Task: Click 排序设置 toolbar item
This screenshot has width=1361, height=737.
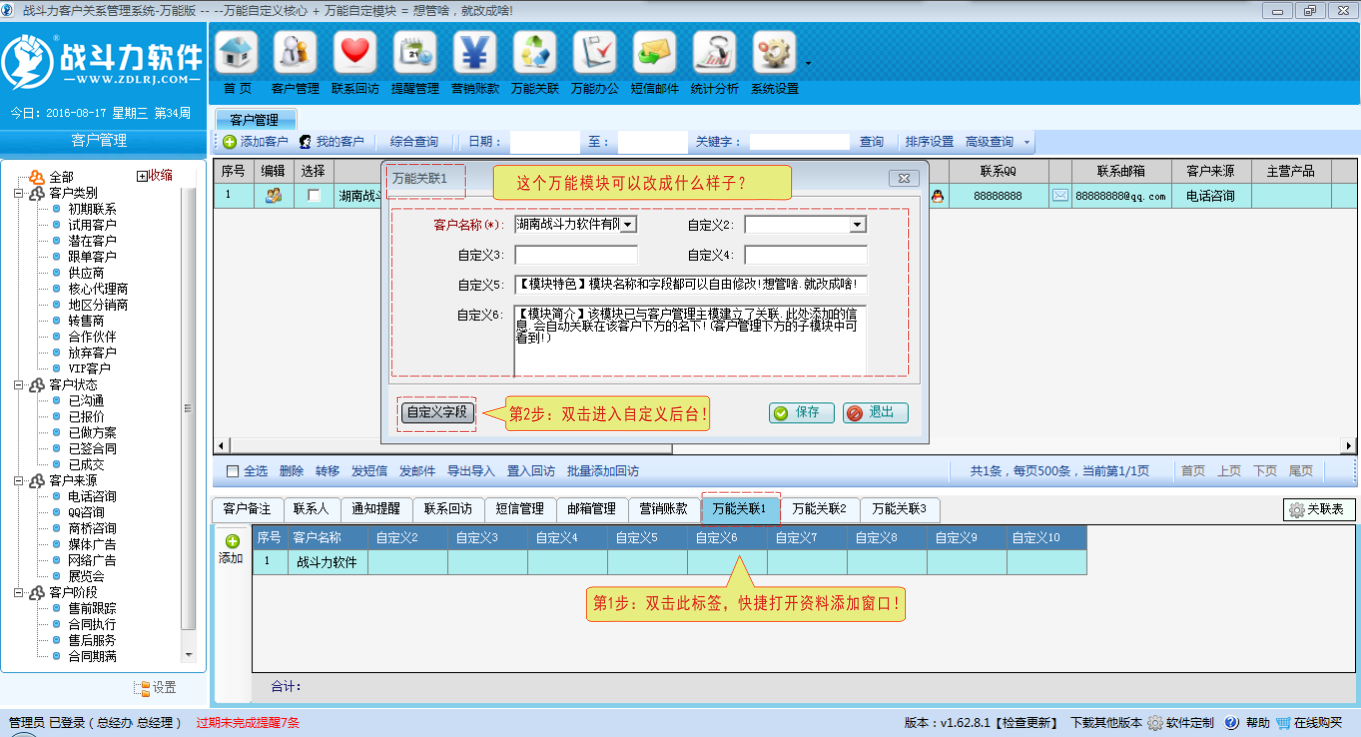Action: tap(929, 142)
